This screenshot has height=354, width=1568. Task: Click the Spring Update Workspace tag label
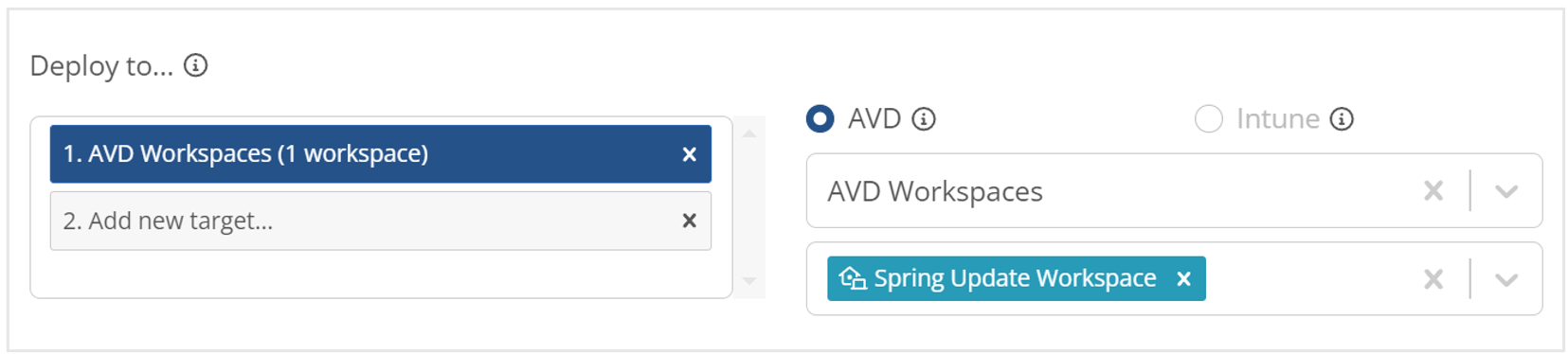coord(1015,278)
